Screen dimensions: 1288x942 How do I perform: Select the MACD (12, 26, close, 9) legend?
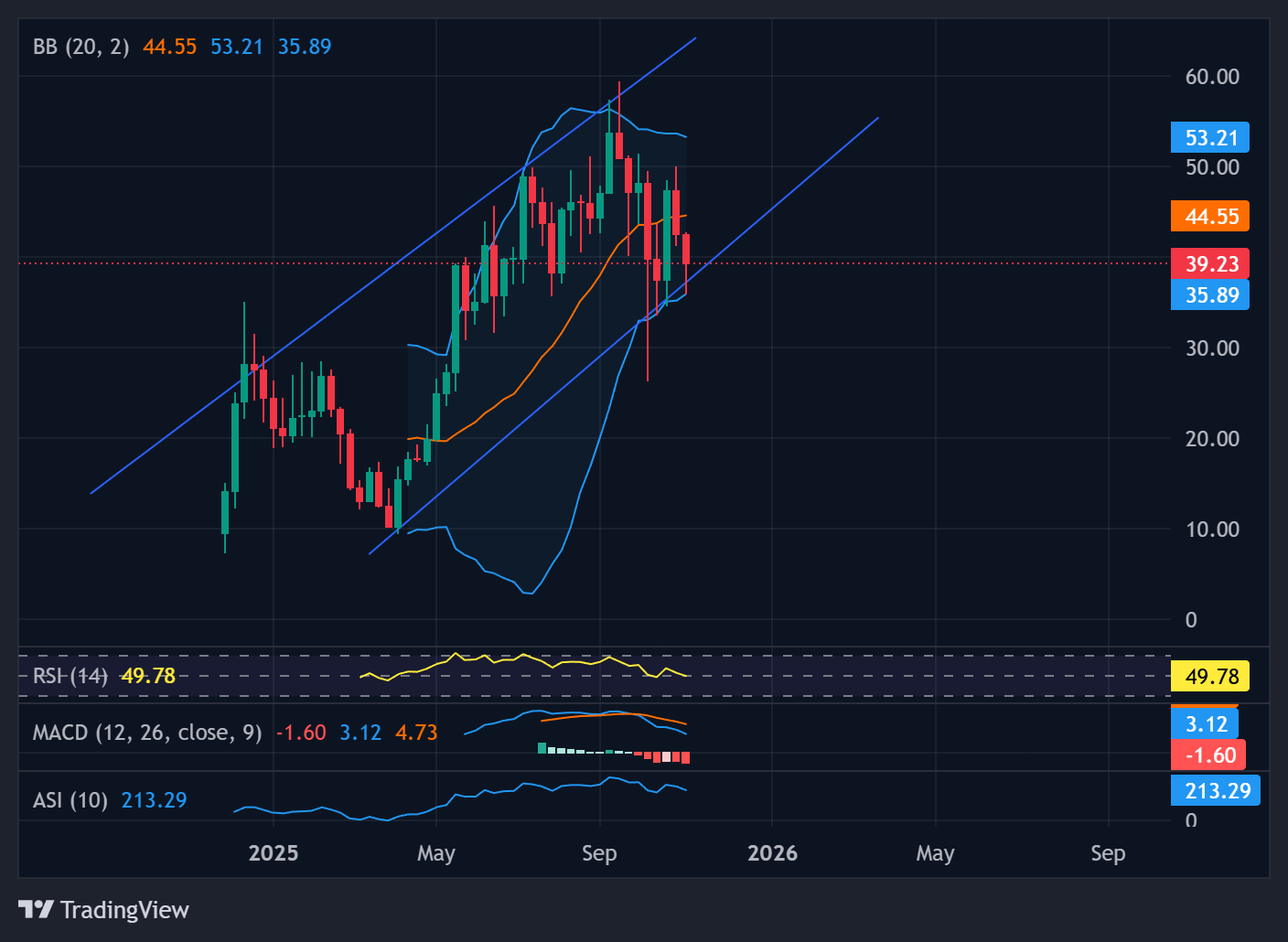(146, 732)
